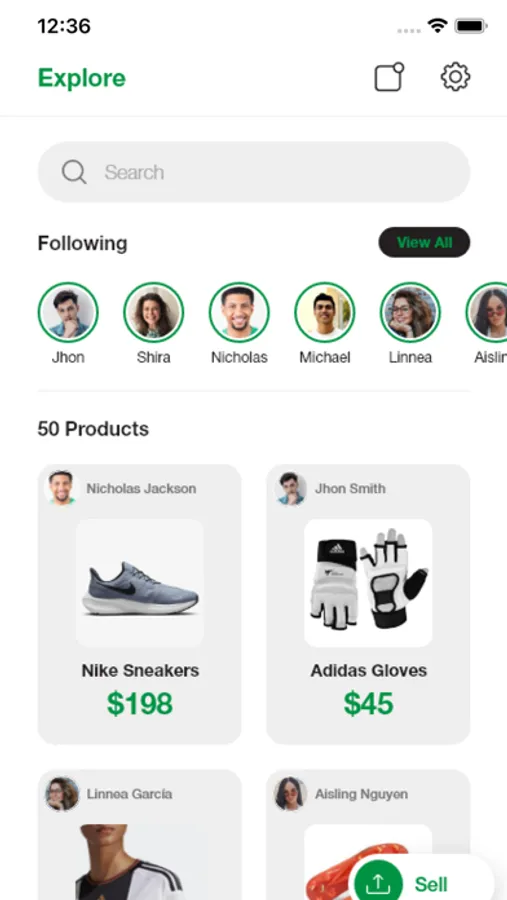Tap Aisling Nguyen's seller avatar
The image size is (507, 900).
tap(290, 794)
